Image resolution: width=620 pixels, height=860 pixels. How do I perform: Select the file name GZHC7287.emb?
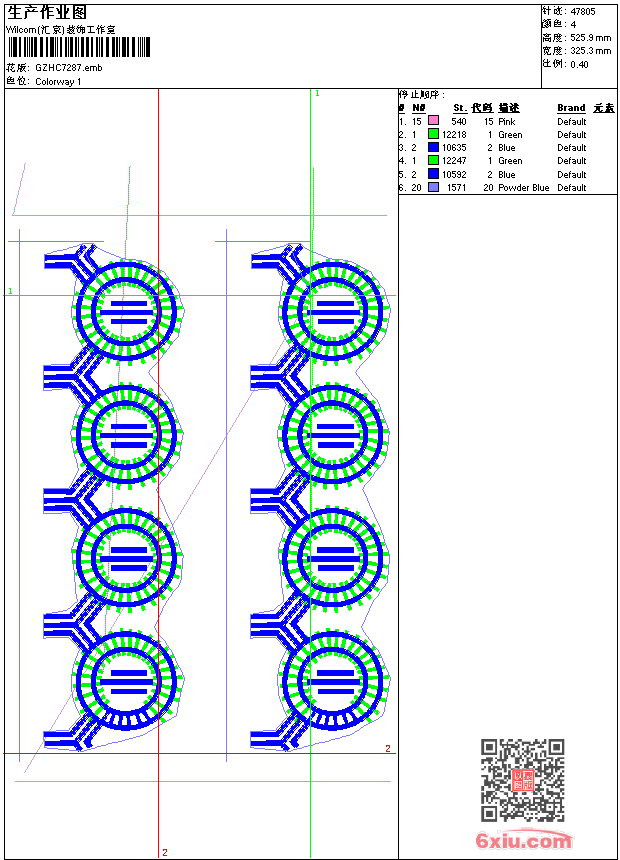click(69, 68)
